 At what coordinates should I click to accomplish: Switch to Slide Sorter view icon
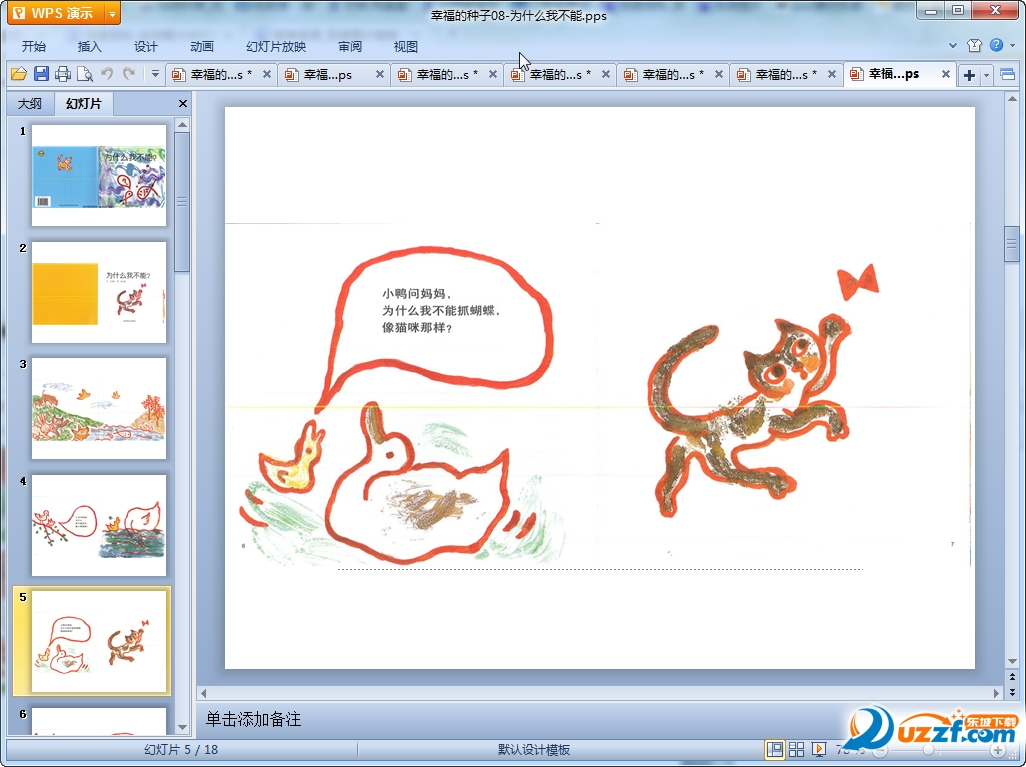click(x=796, y=749)
